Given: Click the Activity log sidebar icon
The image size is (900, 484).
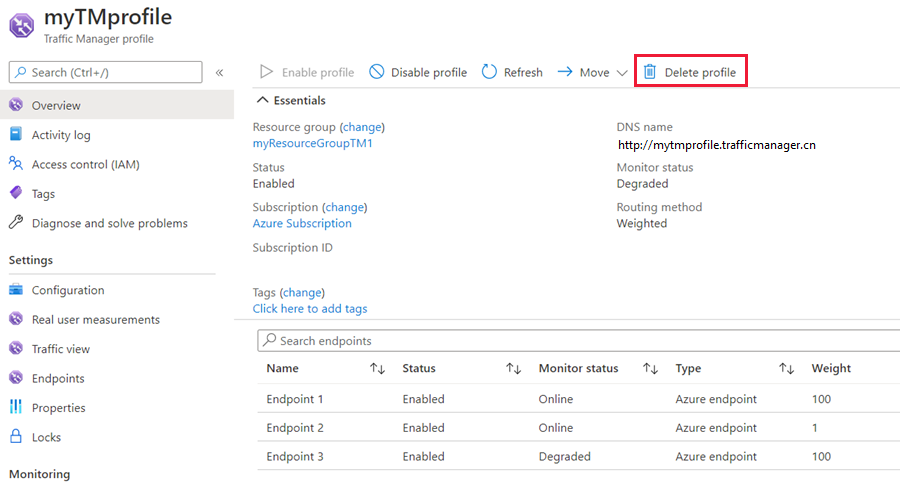Looking at the screenshot, I should [15, 135].
